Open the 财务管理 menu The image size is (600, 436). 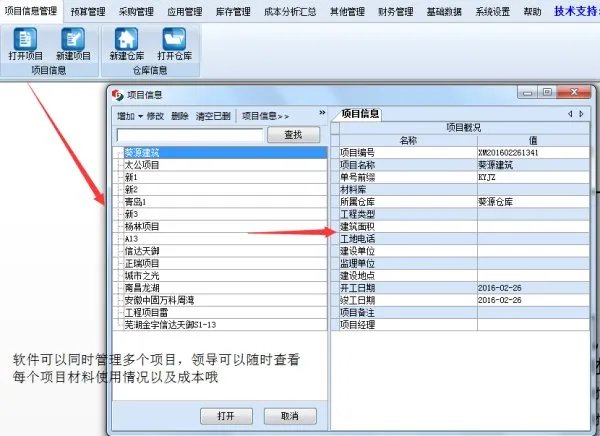pyautogui.click(x=396, y=12)
